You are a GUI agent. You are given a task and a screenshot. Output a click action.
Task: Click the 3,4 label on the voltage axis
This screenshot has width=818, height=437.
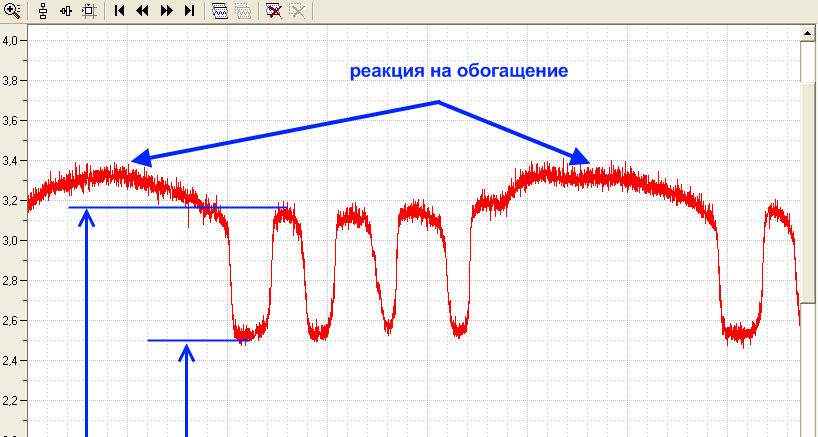(x=11, y=161)
